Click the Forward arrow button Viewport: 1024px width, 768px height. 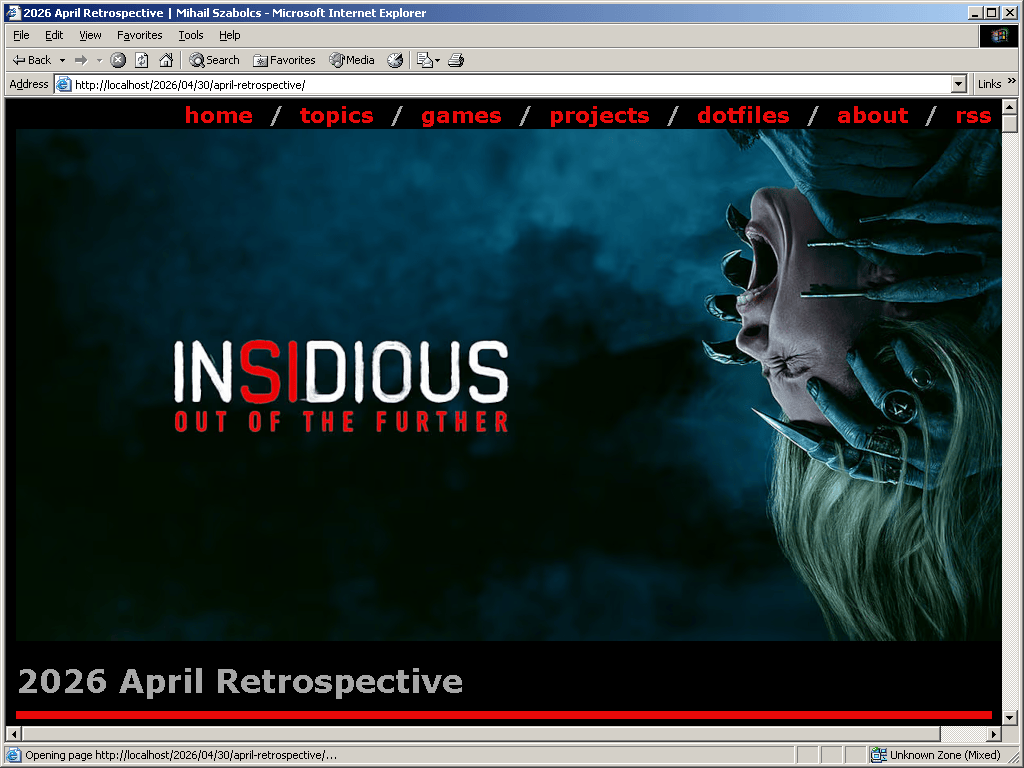[81, 60]
